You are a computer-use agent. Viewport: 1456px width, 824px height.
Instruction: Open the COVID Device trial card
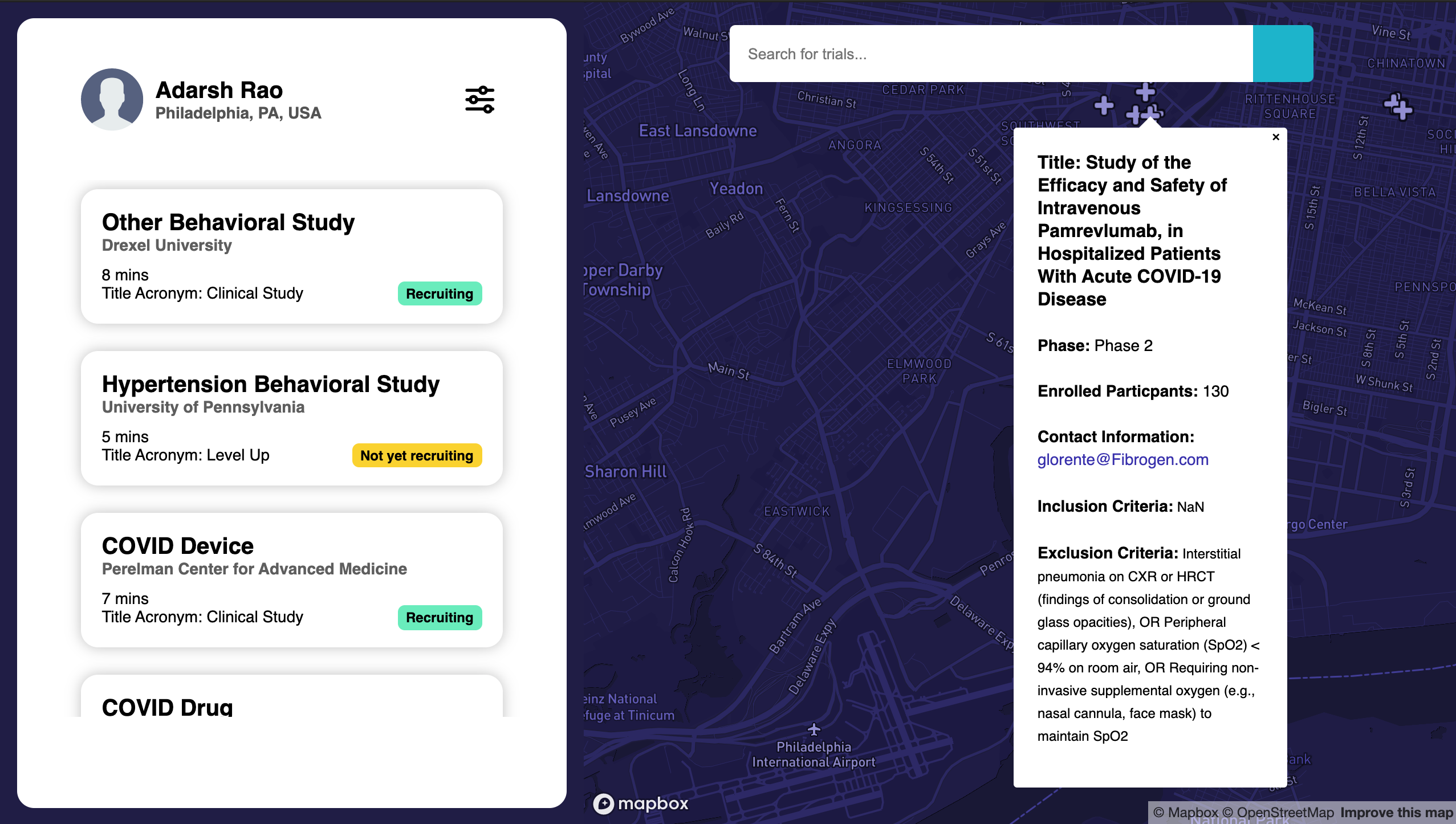click(291, 580)
